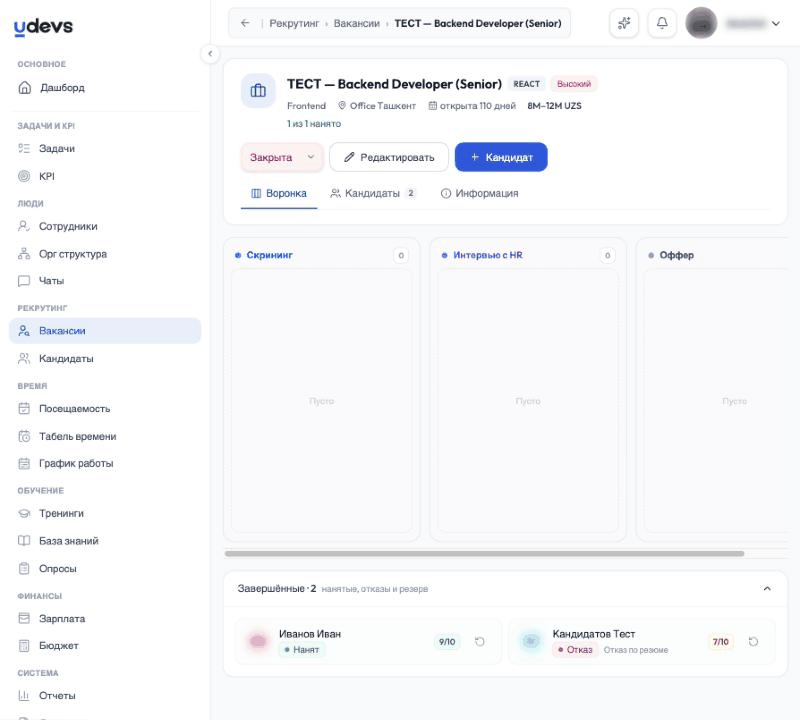Click Рекрутинг in the breadcrumb
This screenshot has width=800, height=720.
point(294,23)
